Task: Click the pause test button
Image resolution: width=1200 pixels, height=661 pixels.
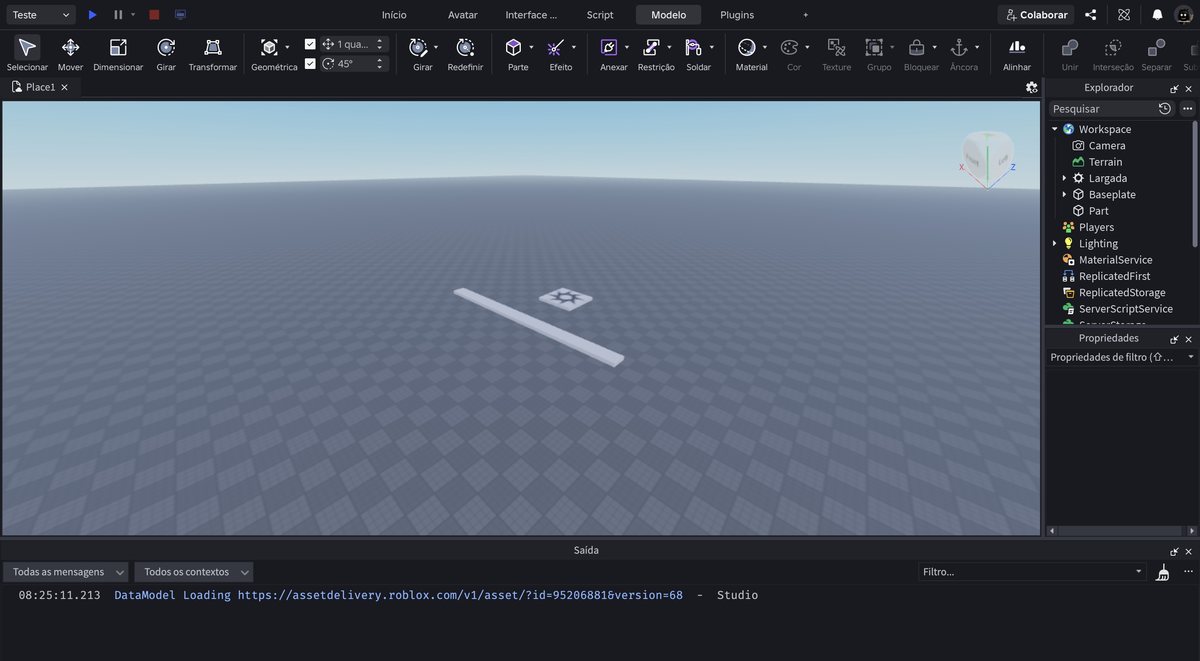Action: 118,15
